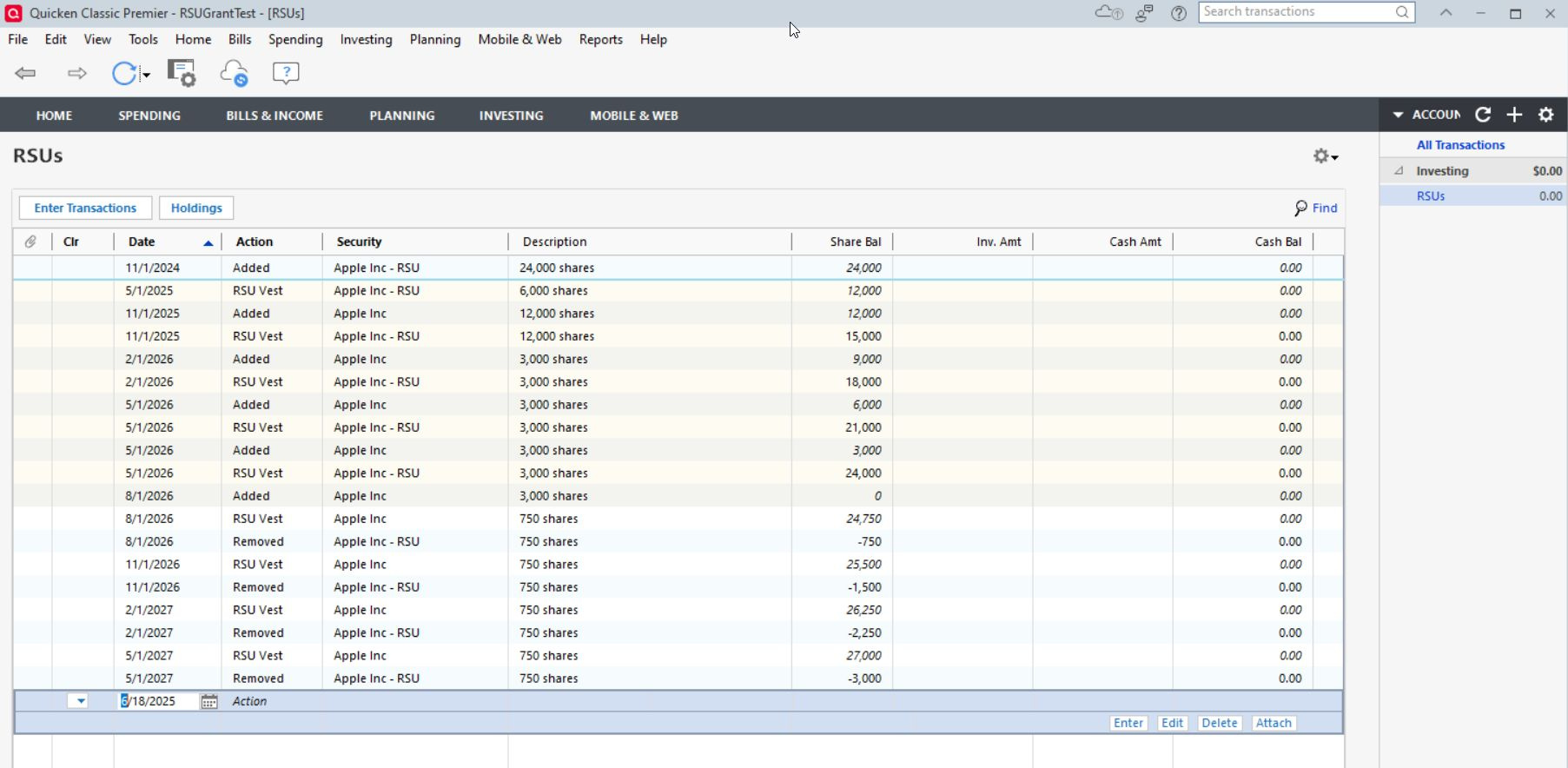Select the 5/1/2025 RSU Vest 6,000 shares row

[678, 291]
